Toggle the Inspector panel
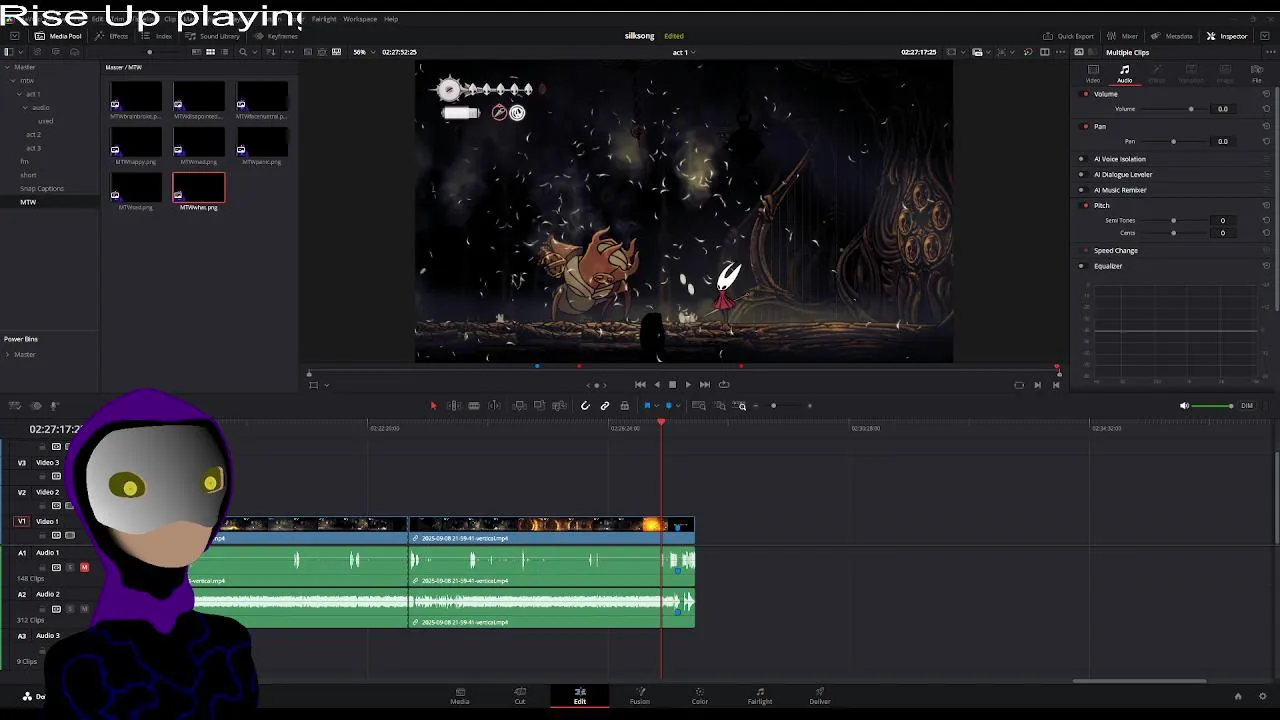 tap(1227, 36)
